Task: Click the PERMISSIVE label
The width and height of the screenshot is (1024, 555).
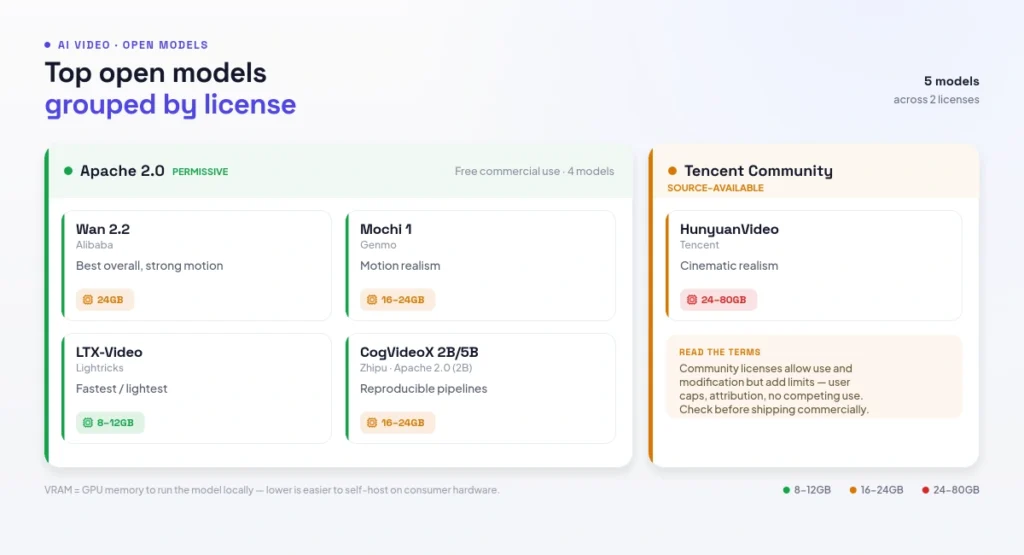Action: [x=200, y=172]
